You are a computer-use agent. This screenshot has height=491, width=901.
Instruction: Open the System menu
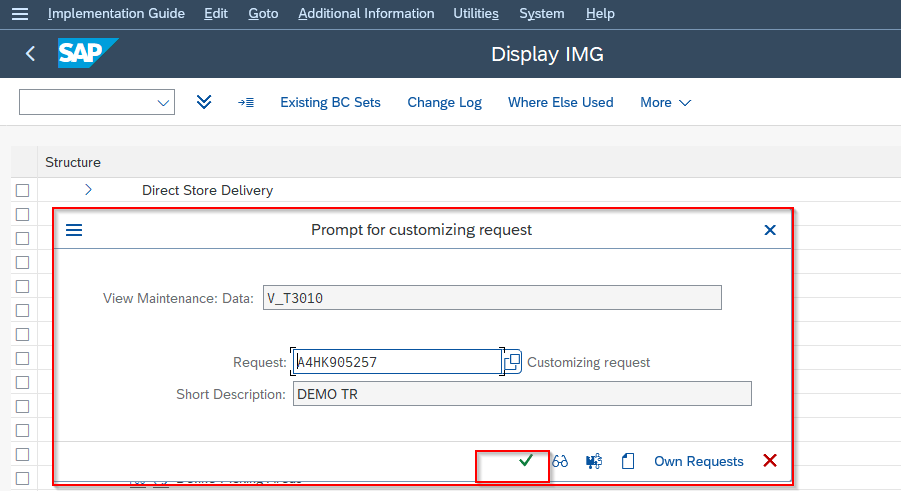[x=542, y=13]
